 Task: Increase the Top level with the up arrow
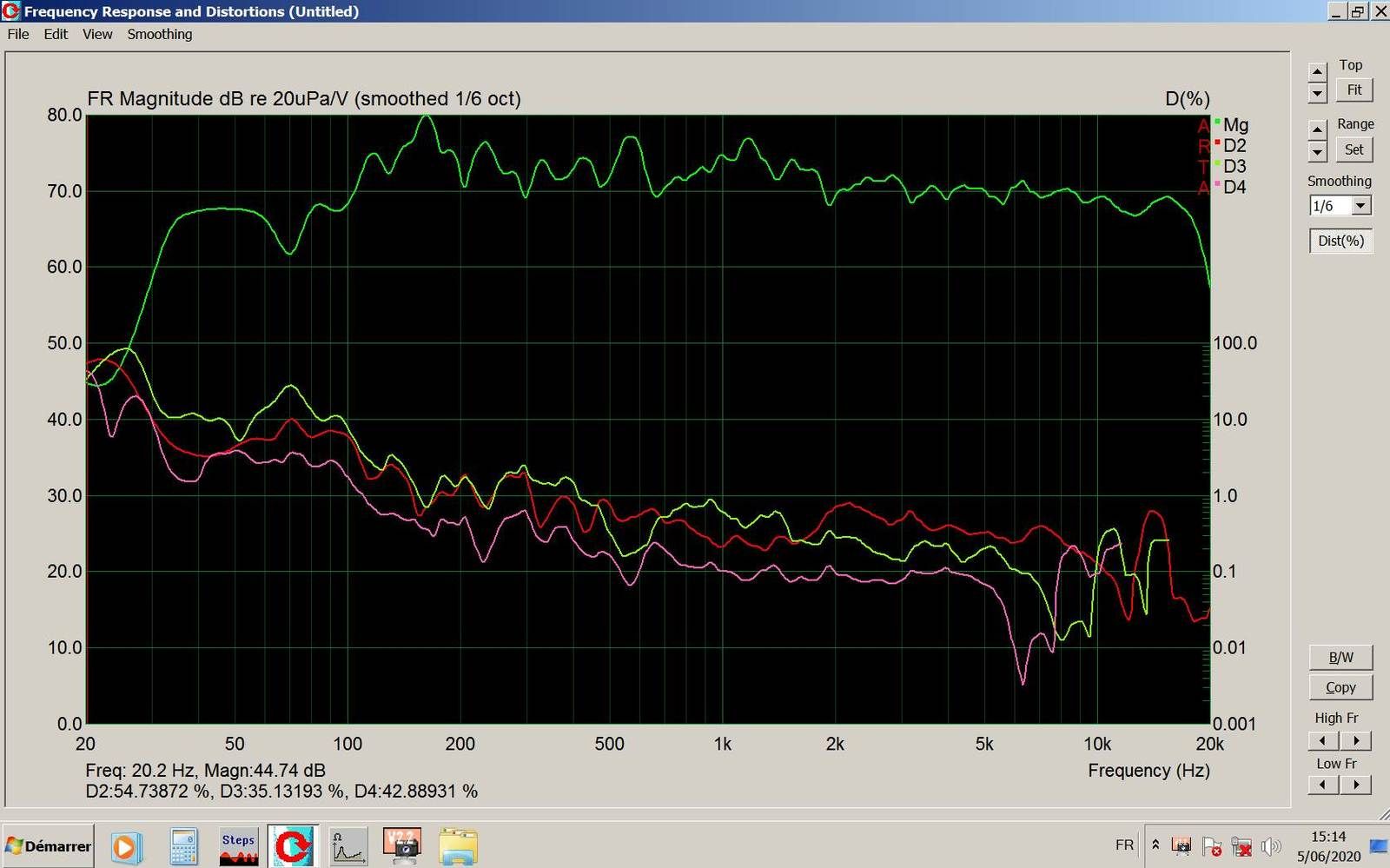point(1318,72)
